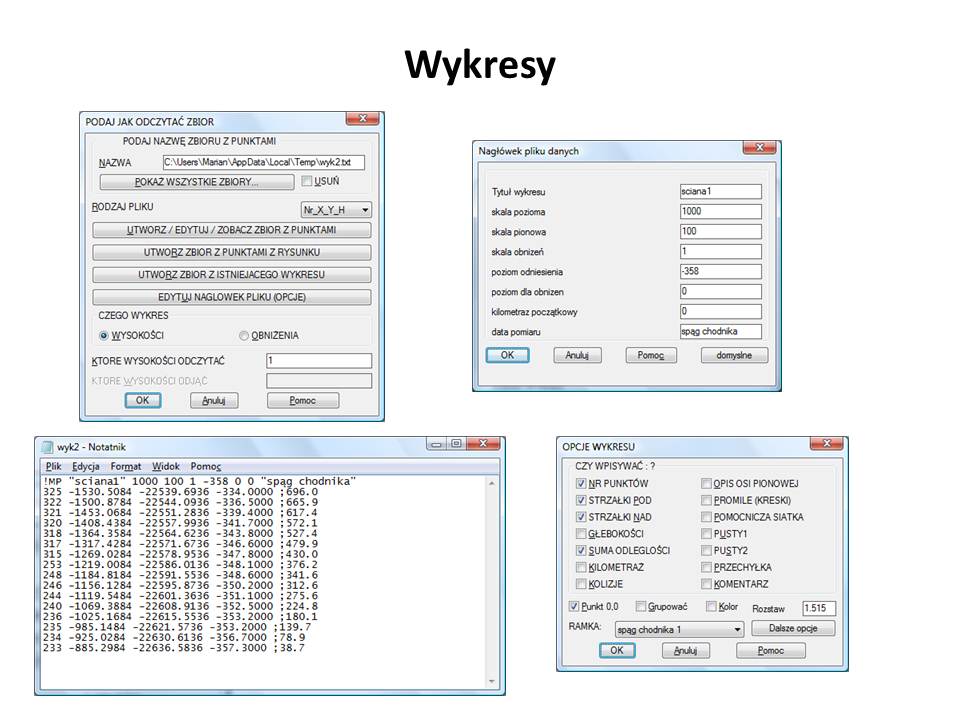The width and height of the screenshot is (960, 720).
Task: Enable POMOCNICZA SIATKA checkbox
Action: [706, 517]
